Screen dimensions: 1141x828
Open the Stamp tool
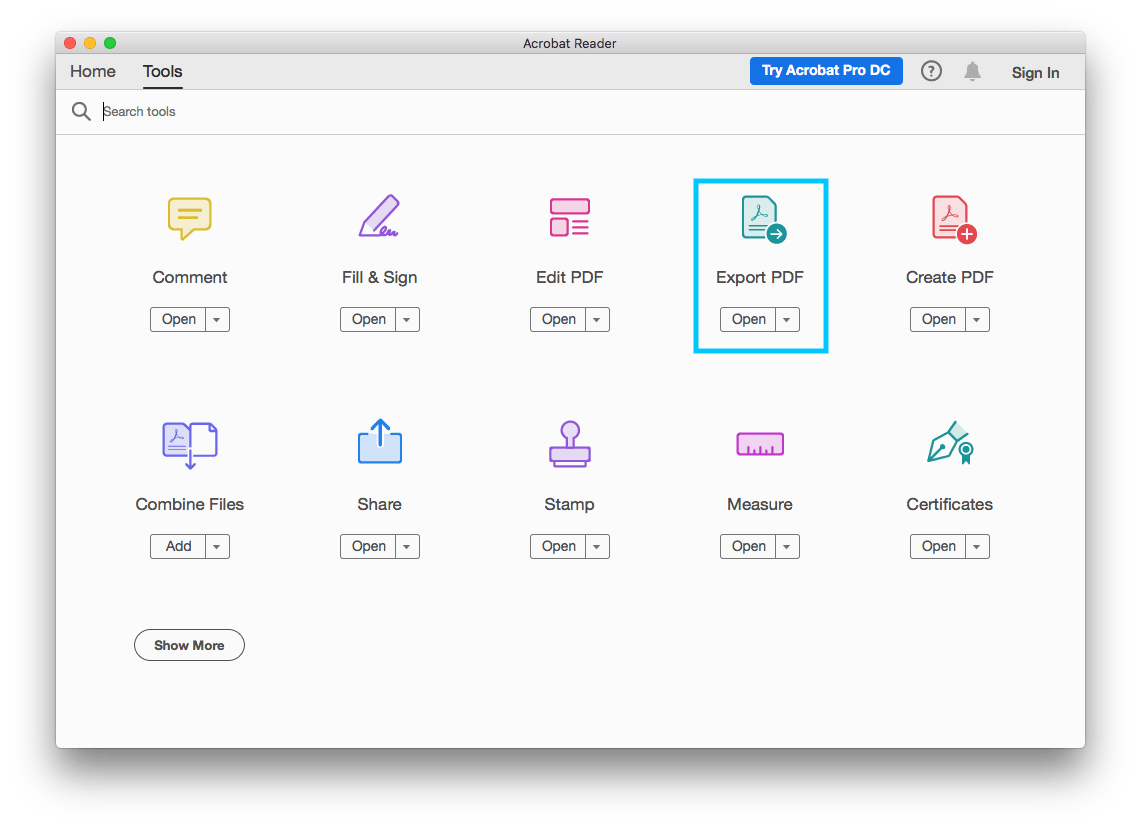[x=558, y=546]
